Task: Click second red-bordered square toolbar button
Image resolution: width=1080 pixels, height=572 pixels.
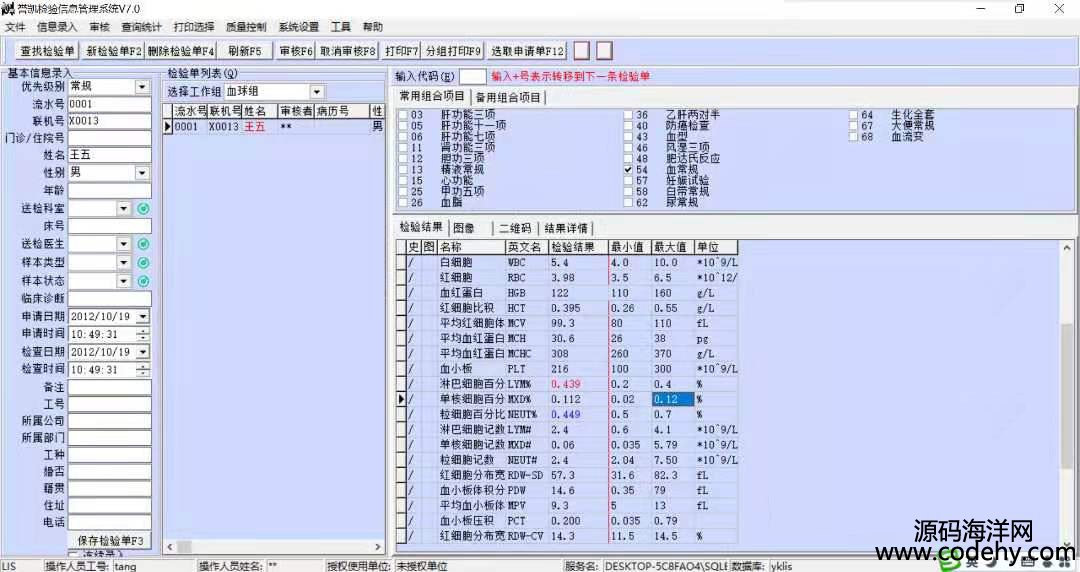Action: point(604,50)
